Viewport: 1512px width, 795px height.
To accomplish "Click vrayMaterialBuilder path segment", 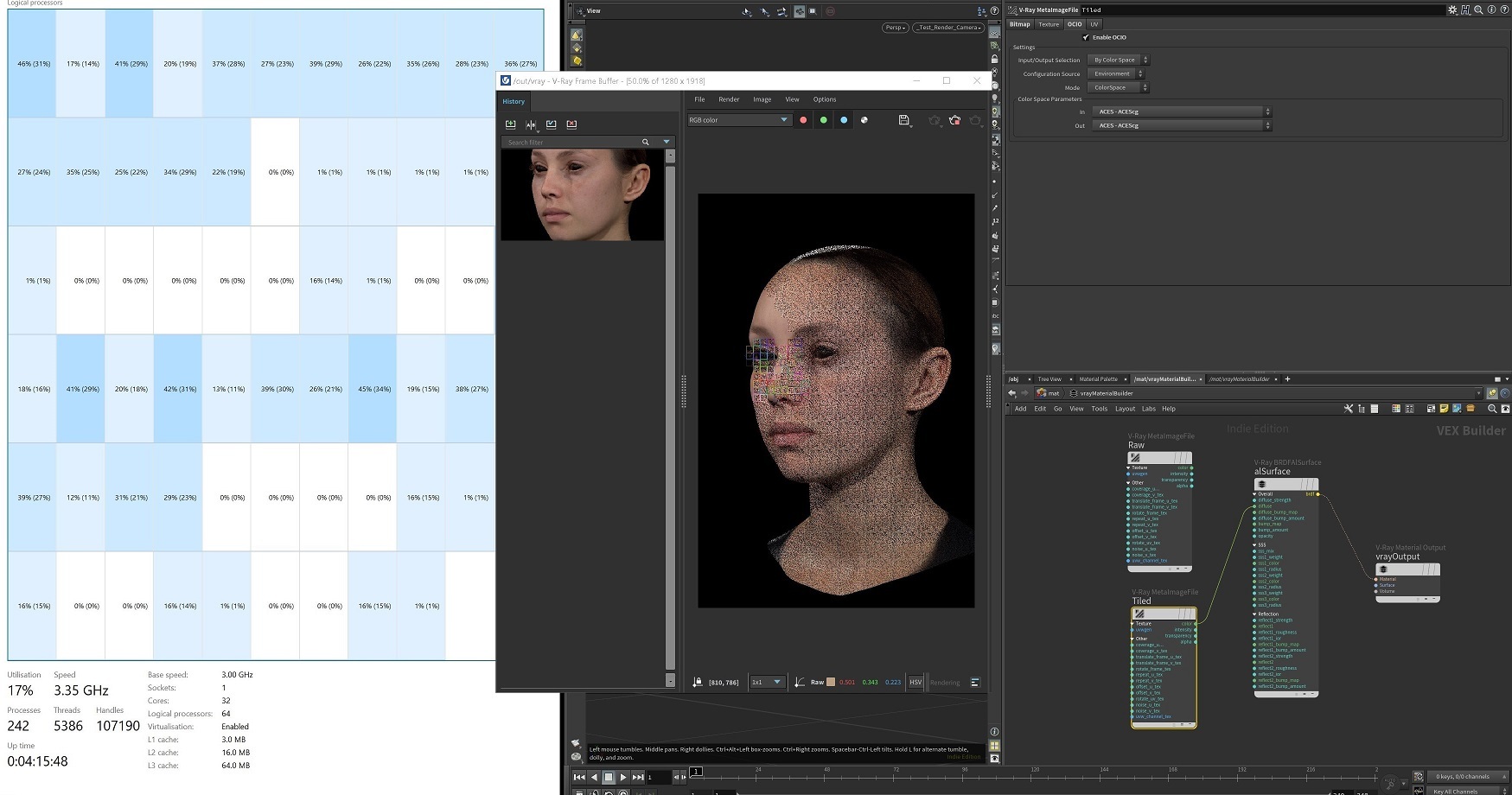I will click(x=1101, y=393).
